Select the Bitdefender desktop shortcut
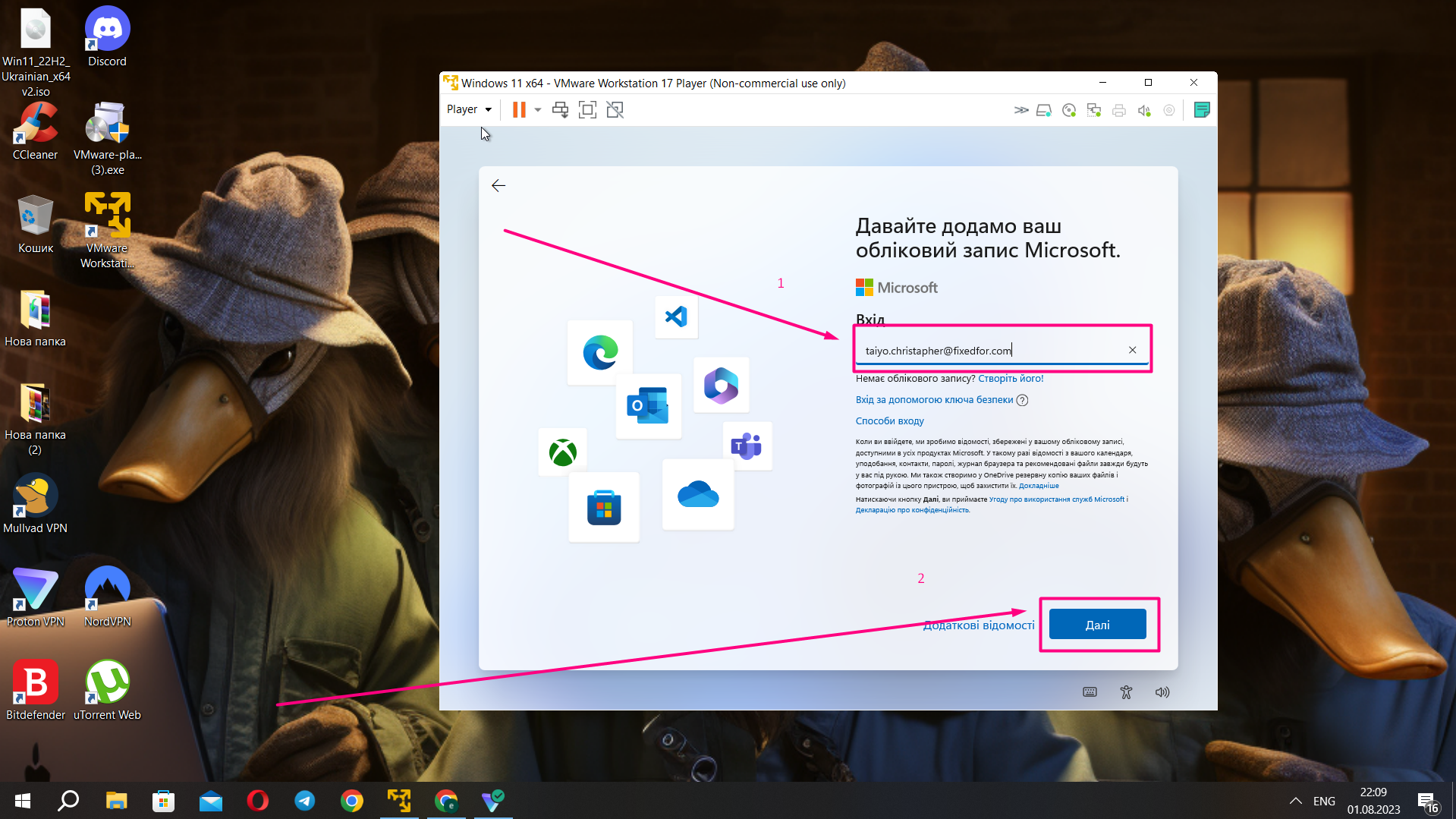 coord(36,690)
